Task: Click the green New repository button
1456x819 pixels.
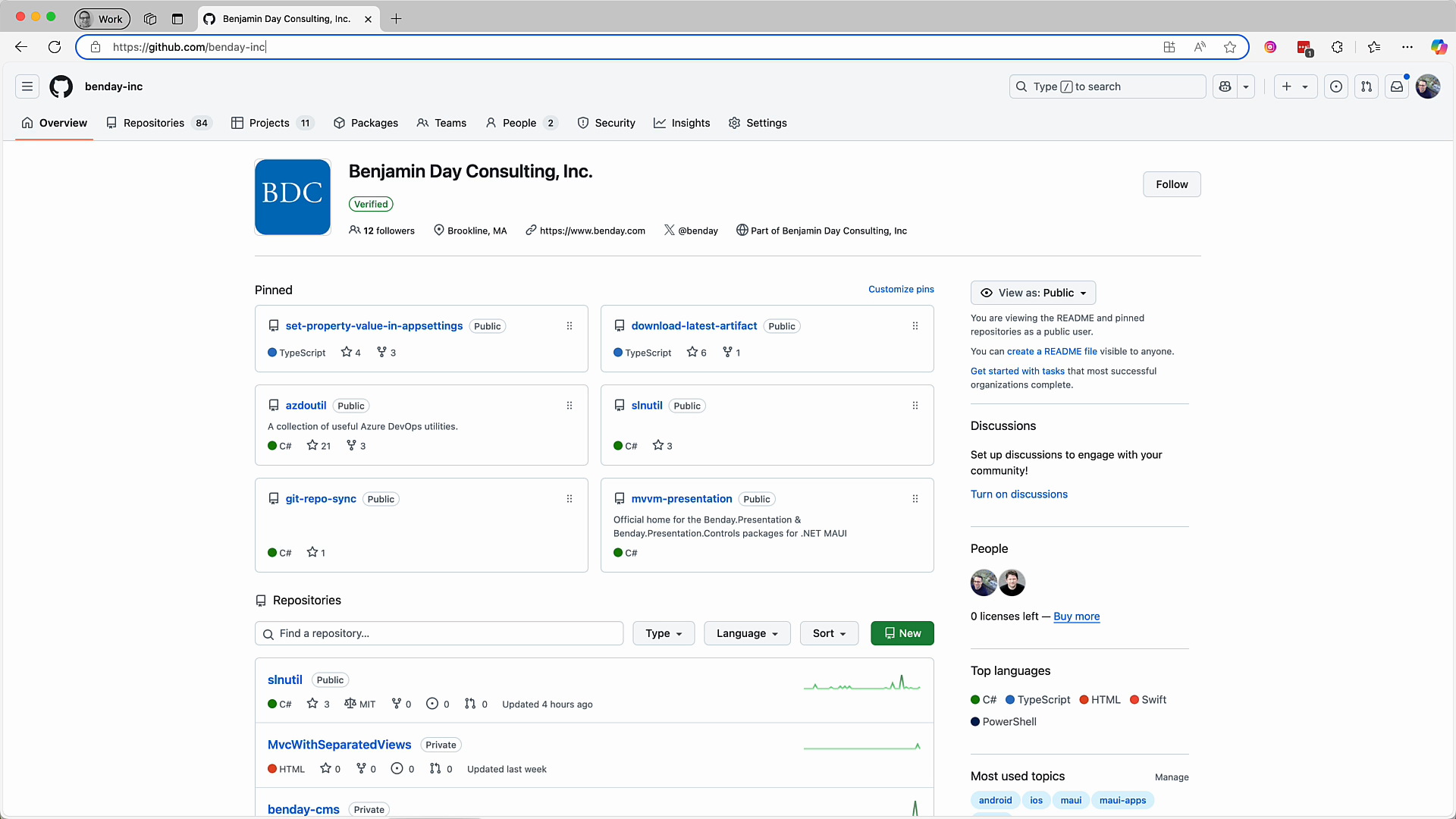Action: coord(902,633)
